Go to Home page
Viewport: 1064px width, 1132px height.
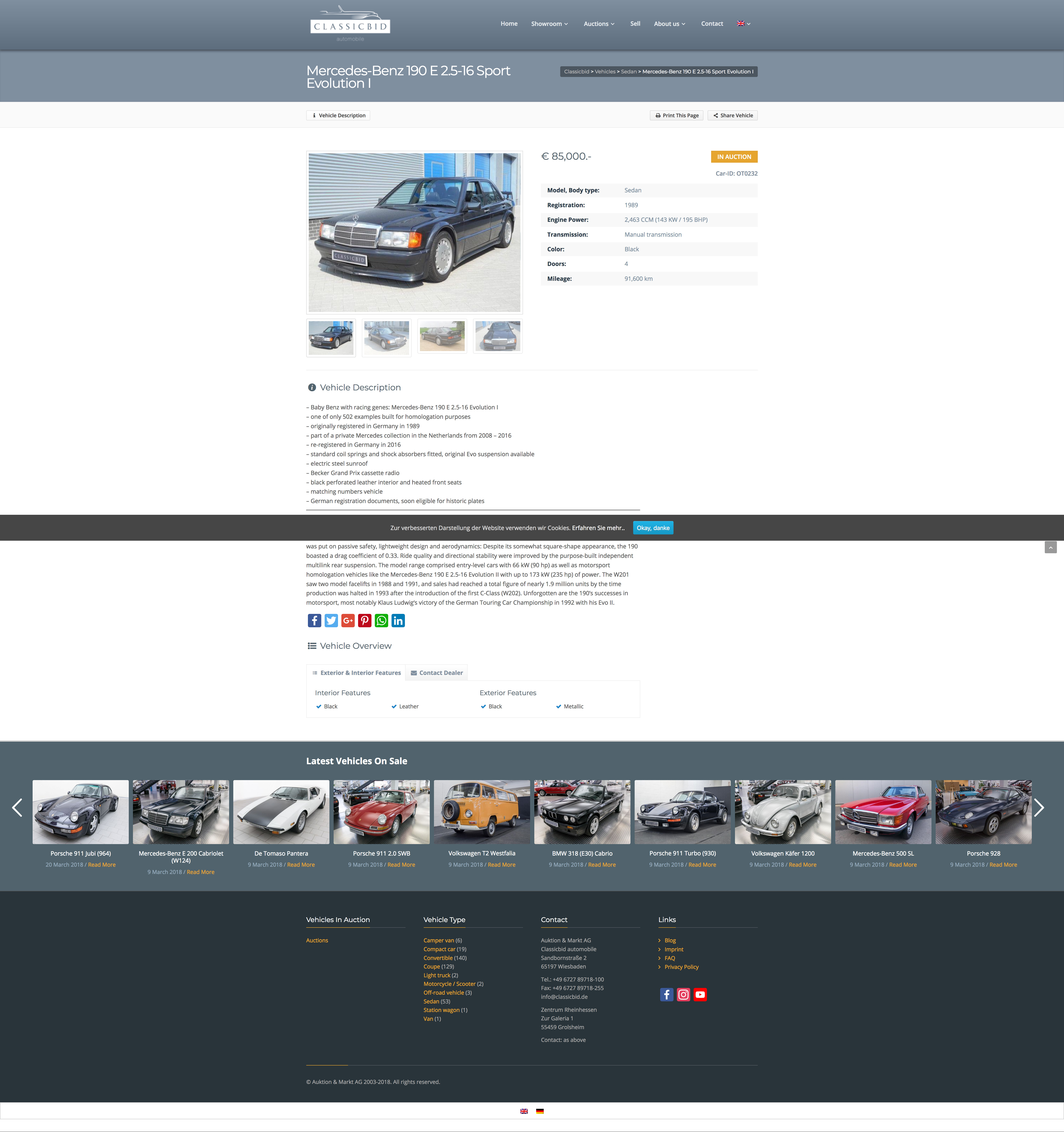(x=509, y=24)
